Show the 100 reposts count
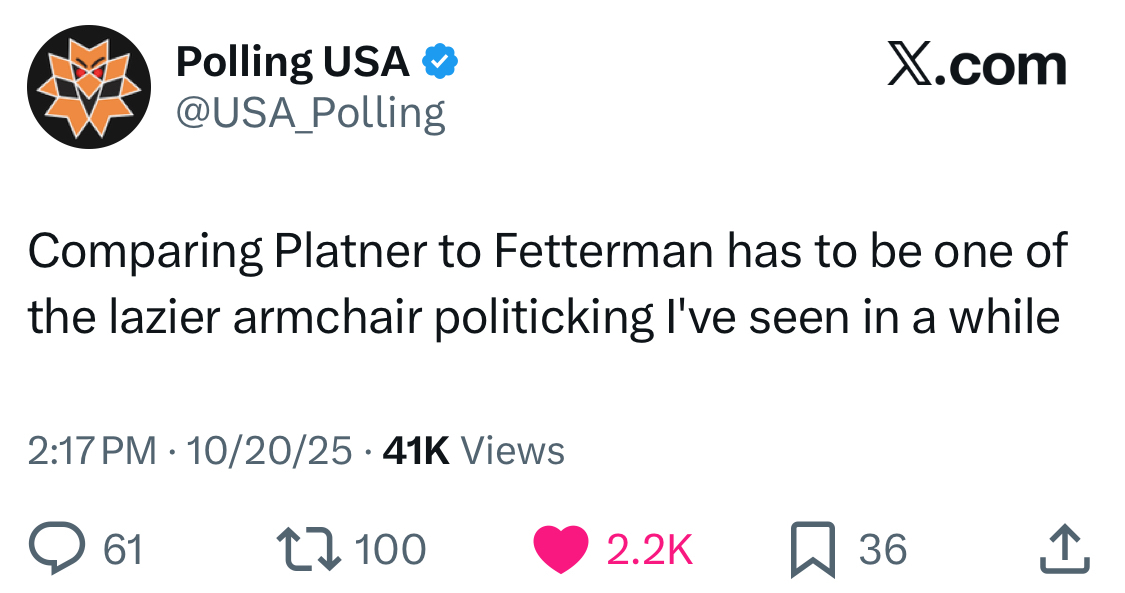The height and width of the screenshot is (593, 1125). (x=391, y=549)
